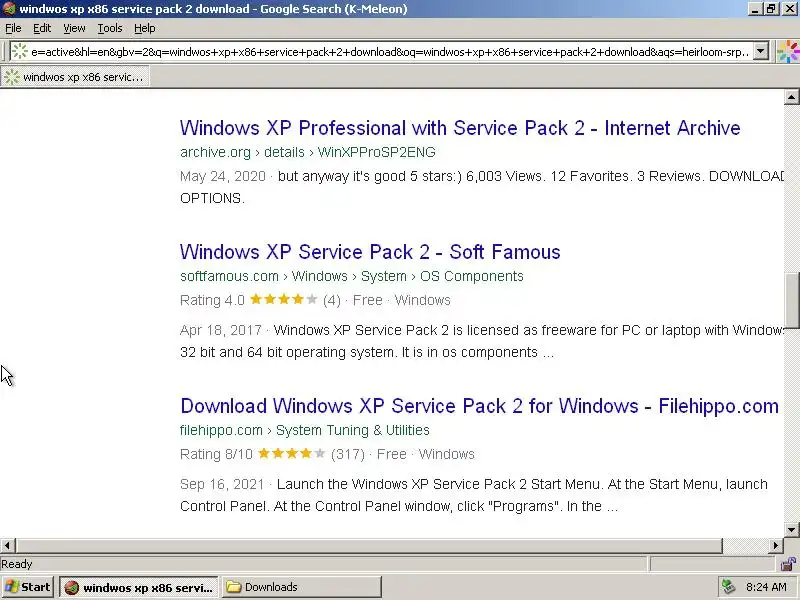Image resolution: width=800 pixels, height=600 pixels.
Task: Open the File menu
Action: tap(13, 28)
